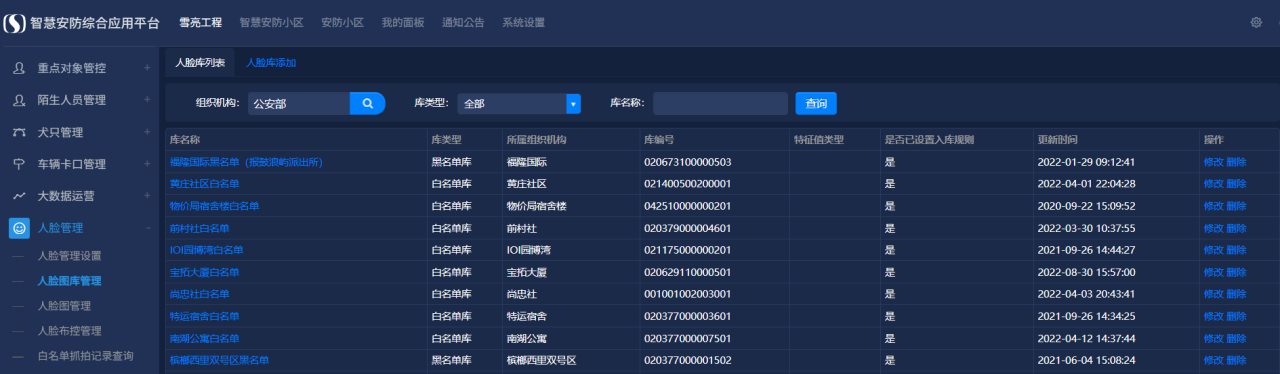The height and width of the screenshot is (374, 1280).
Task: Click the 大数据运营 chart icon
Action: click(x=19, y=196)
